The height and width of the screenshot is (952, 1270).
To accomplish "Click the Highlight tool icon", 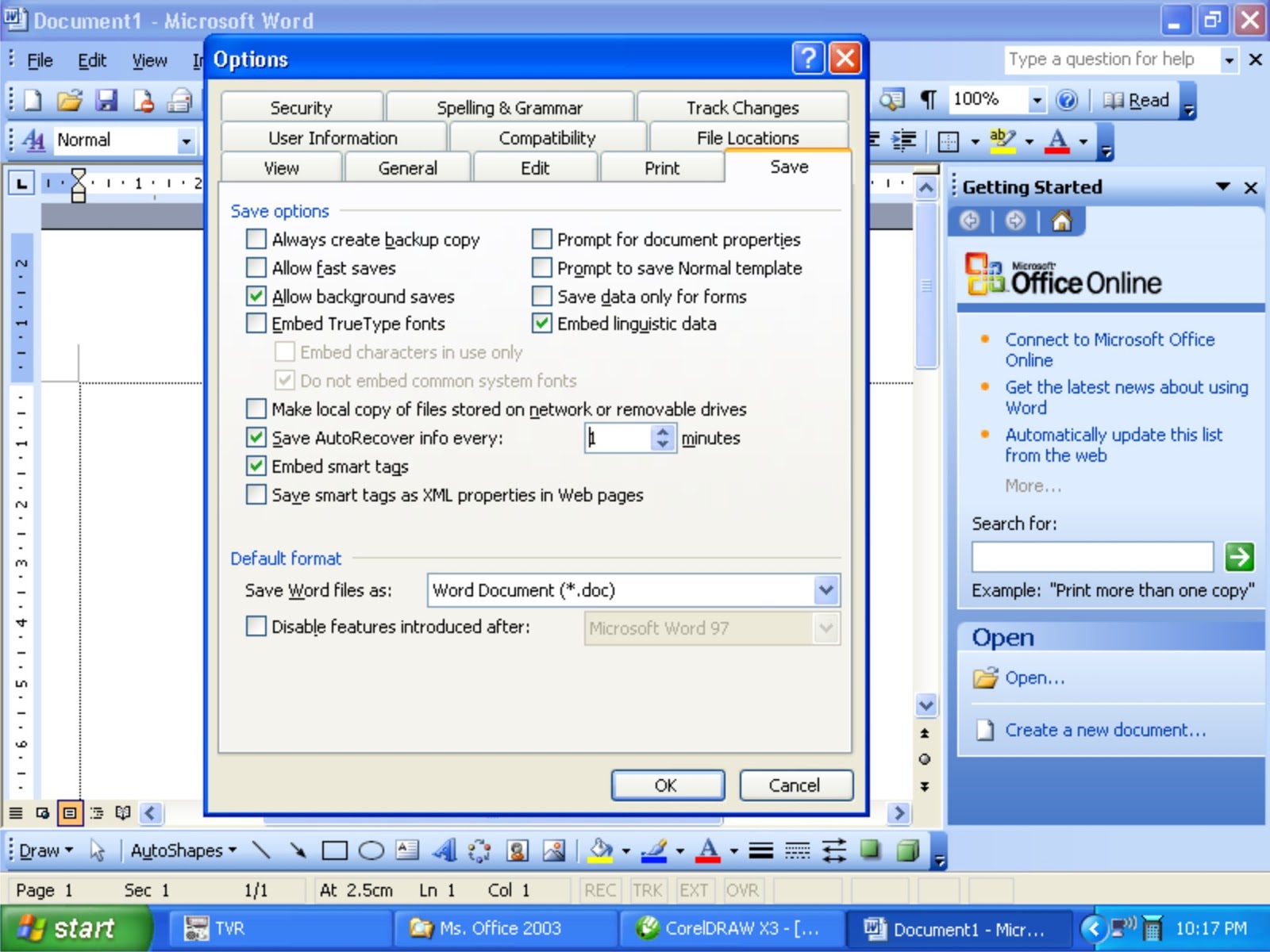I will tap(1002, 140).
